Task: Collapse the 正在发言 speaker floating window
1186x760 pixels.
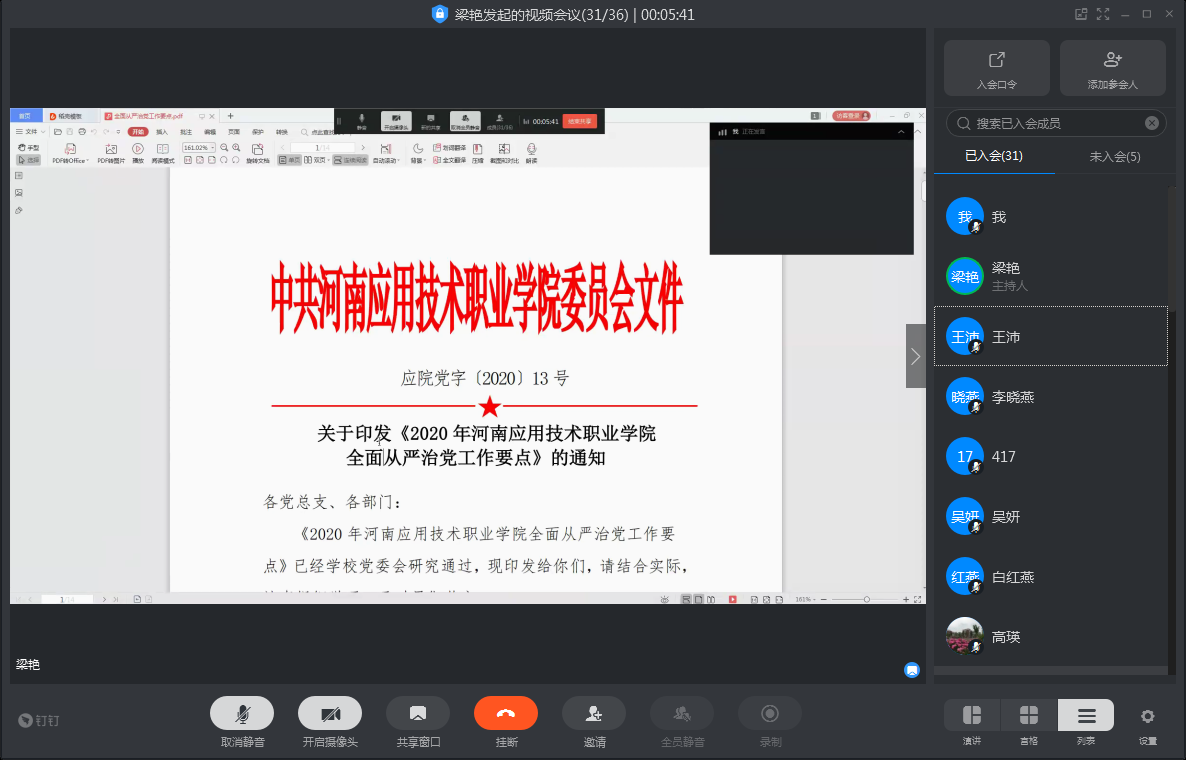Action: [x=900, y=132]
